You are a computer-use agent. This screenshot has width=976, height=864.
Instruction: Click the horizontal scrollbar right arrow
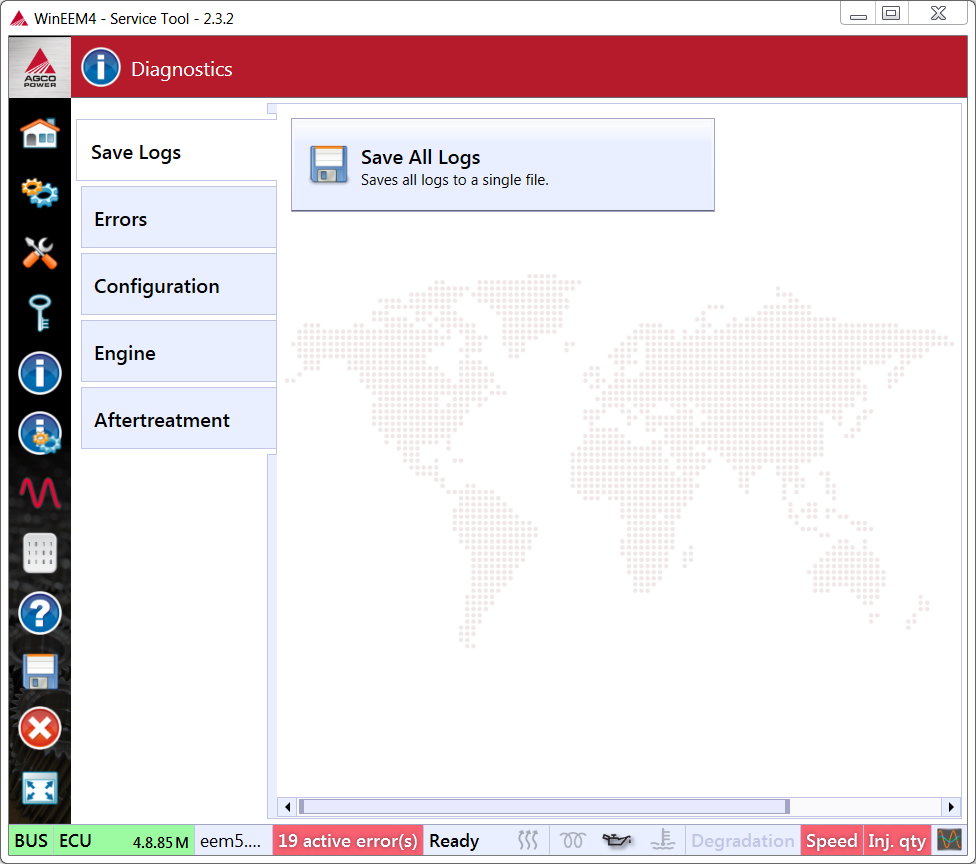click(x=950, y=806)
